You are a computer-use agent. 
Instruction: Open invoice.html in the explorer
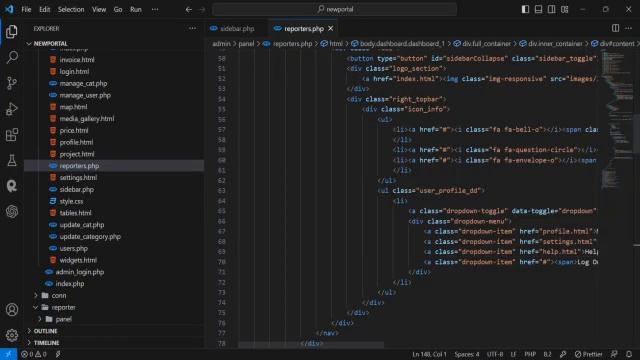click(x=77, y=60)
